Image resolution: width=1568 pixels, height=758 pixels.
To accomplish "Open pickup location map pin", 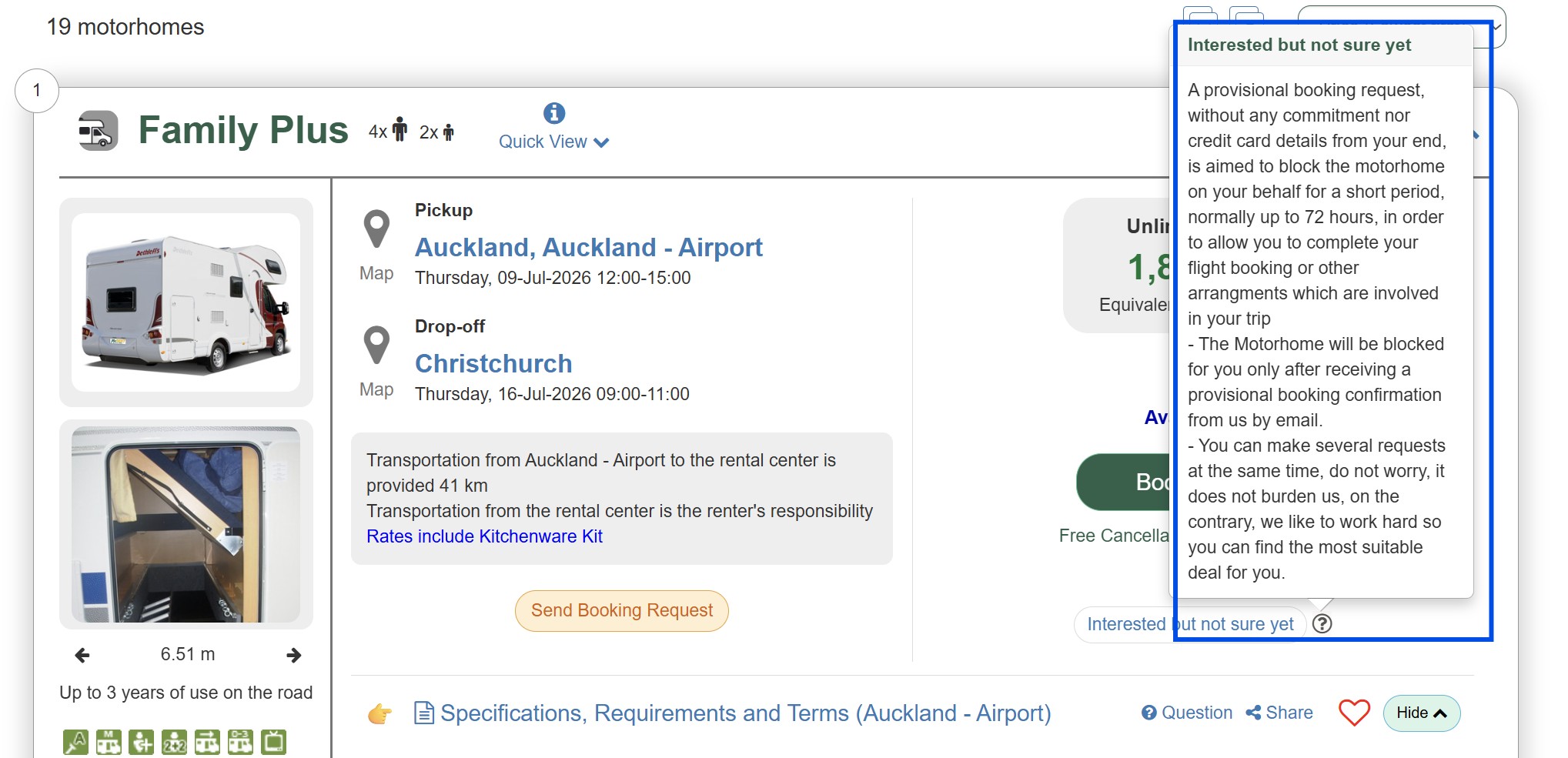I will (376, 229).
